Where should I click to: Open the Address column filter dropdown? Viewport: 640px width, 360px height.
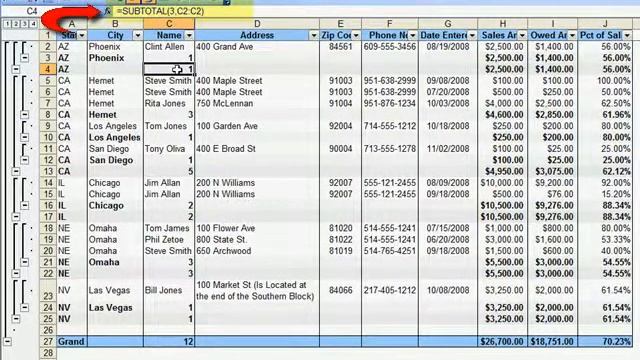click(313, 36)
